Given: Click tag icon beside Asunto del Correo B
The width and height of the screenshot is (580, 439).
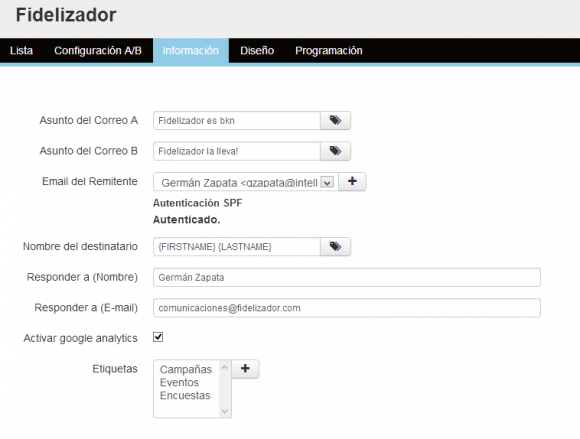Looking at the screenshot, I should point(335,151).
